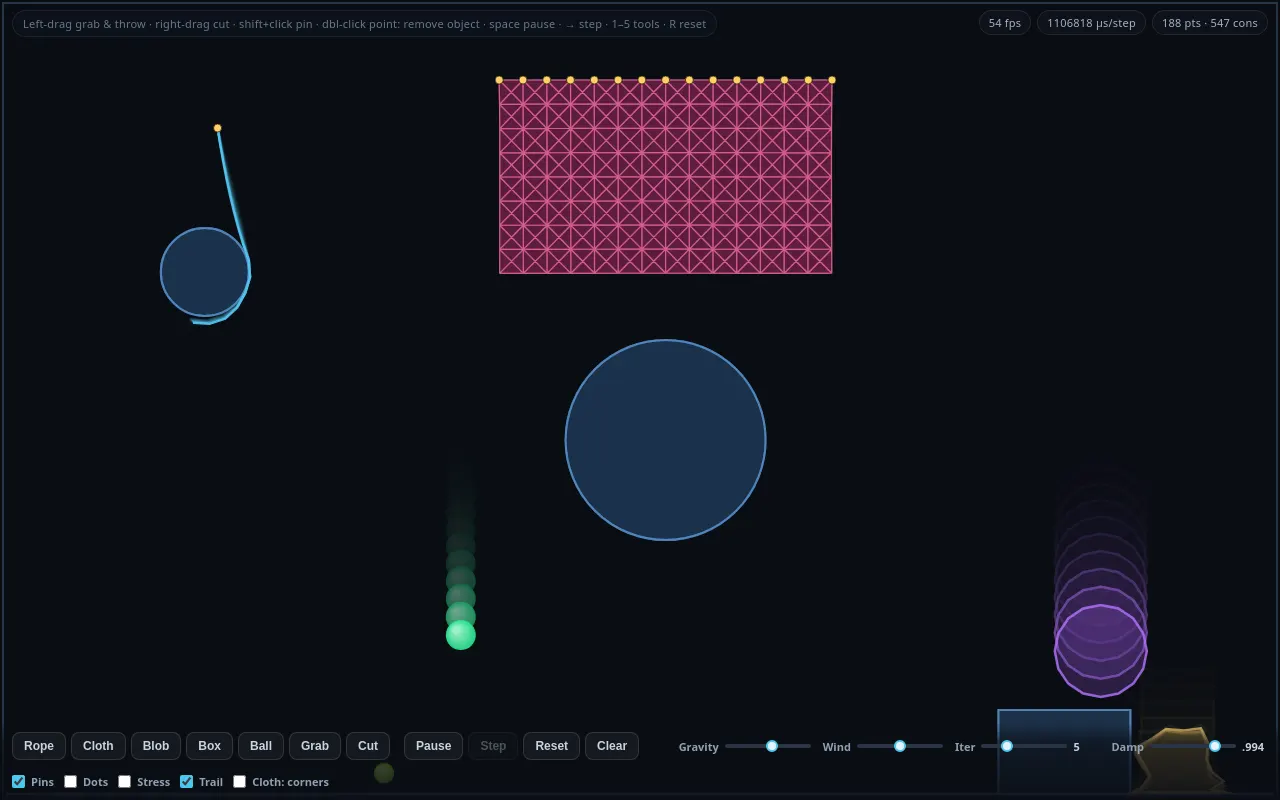Select the Rope tool button
1280x800 pixels.
pyautogui.click(x=39, y=746)
